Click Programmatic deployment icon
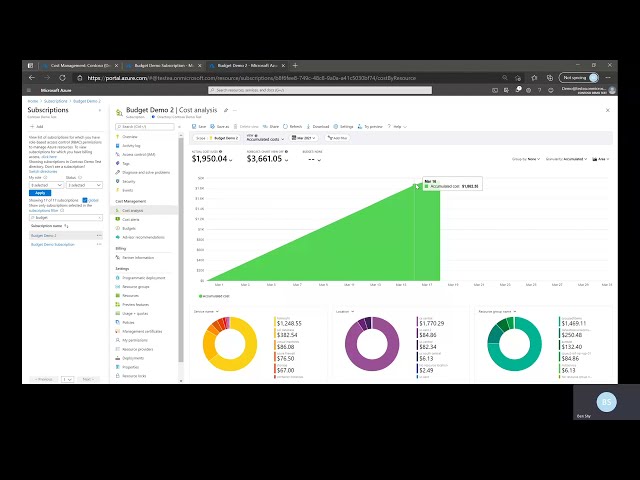The image size is (640, 480). point(118,278)
